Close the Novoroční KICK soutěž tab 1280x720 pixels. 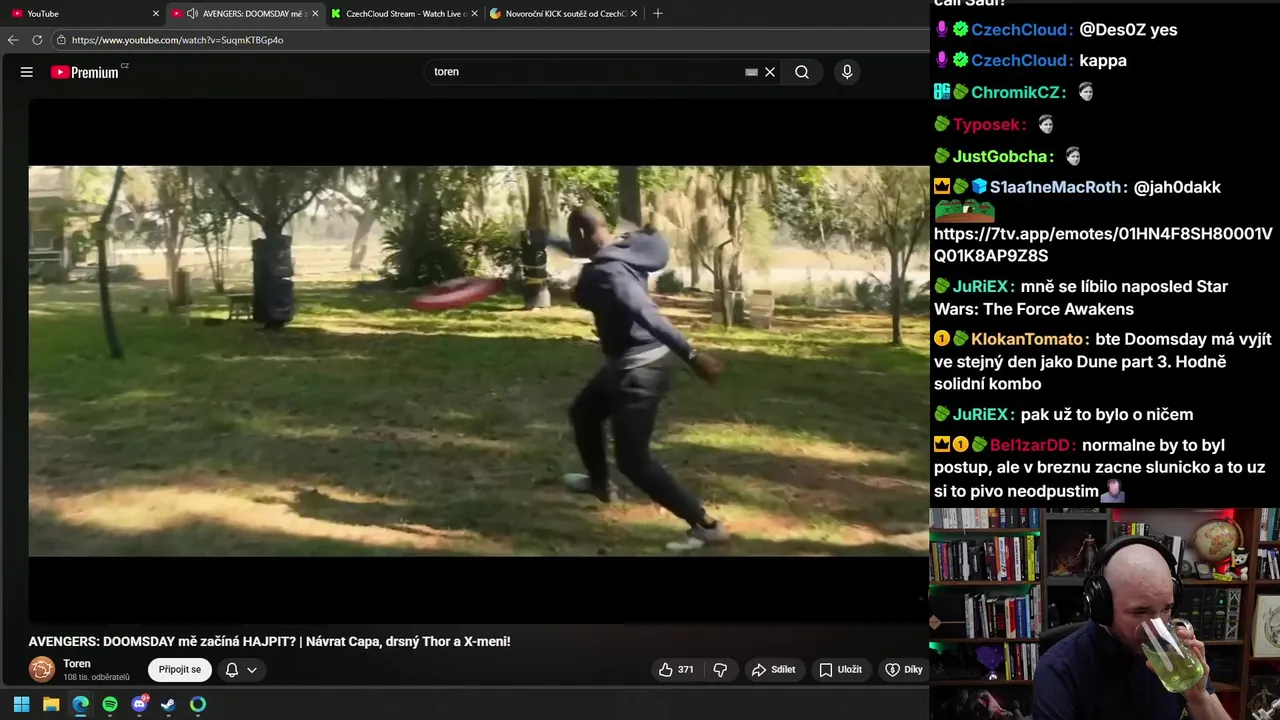coord(635,13)
